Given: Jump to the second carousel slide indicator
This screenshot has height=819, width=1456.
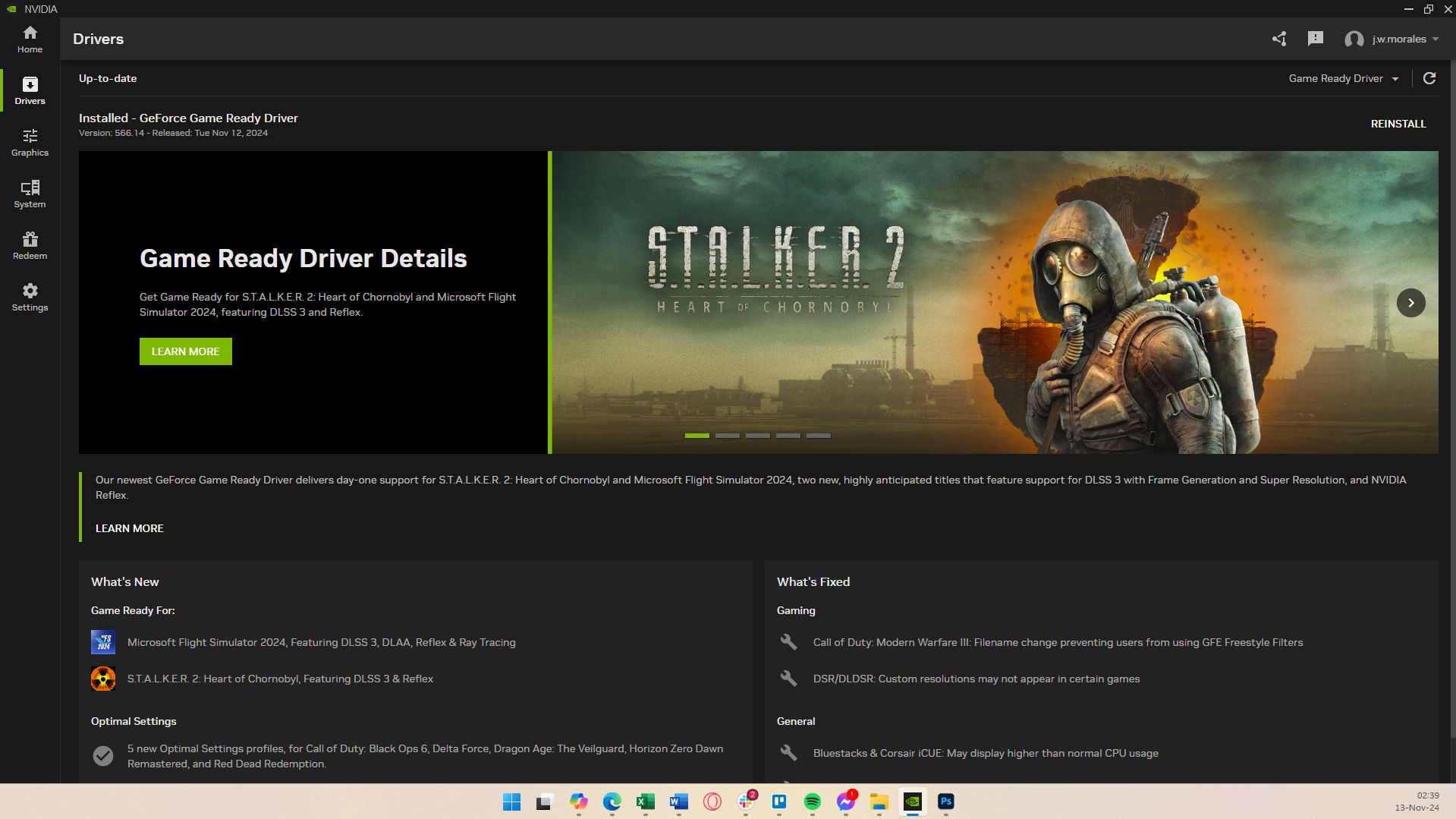Looking at the screenshot, I should pyautogui.click(x=728, y=436).
